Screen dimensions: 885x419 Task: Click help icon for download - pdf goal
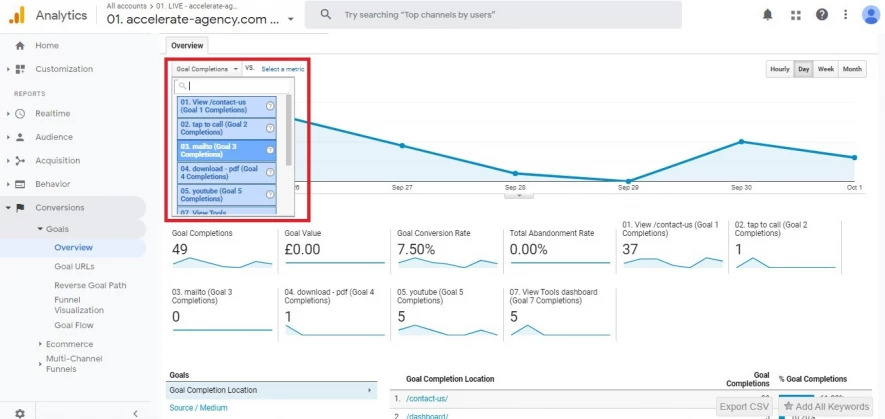[270, 172]
